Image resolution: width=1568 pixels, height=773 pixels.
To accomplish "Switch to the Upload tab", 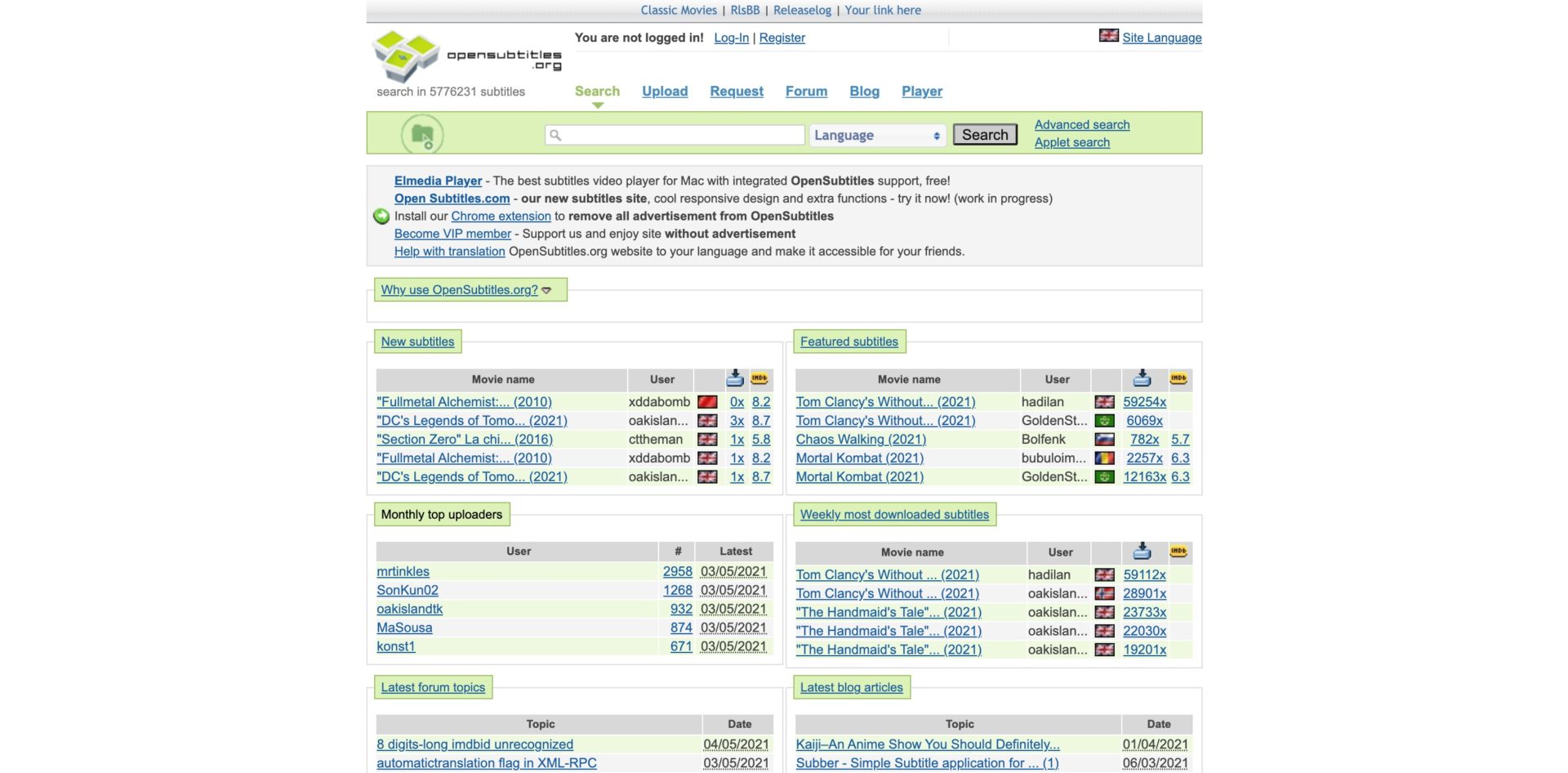I will 664,92.
